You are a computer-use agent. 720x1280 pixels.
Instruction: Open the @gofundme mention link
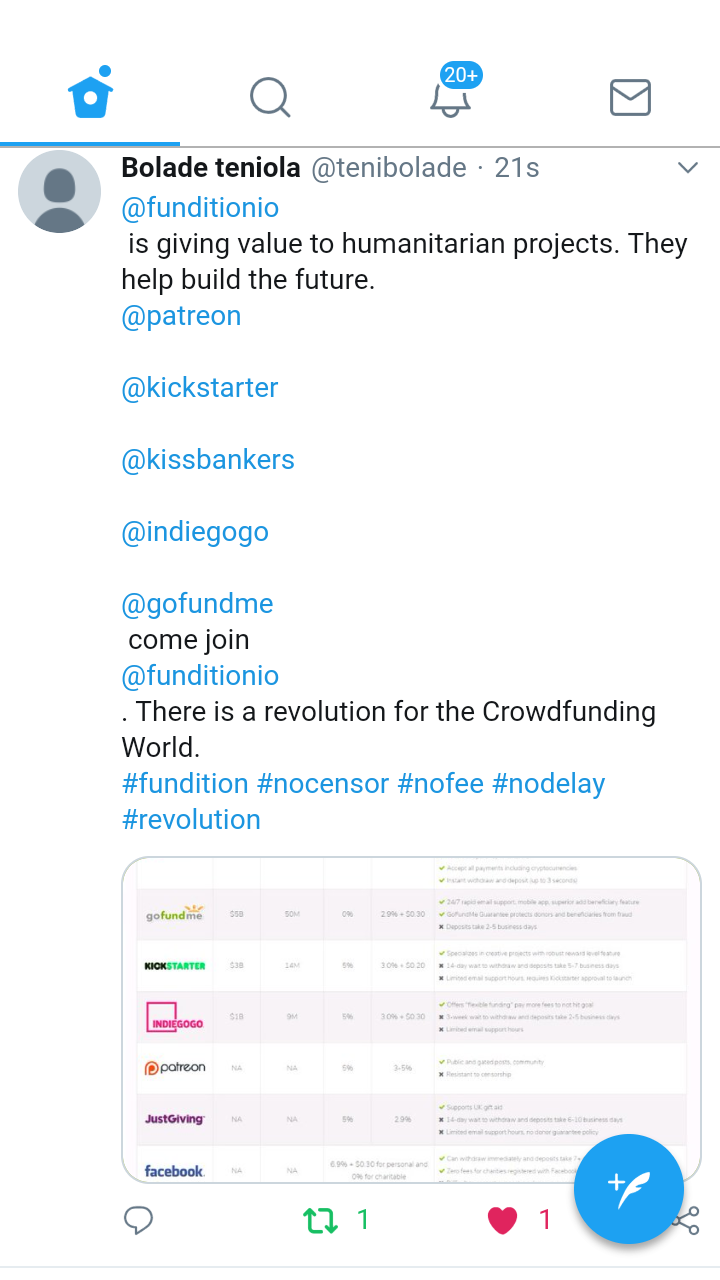(x=197, y=604)
